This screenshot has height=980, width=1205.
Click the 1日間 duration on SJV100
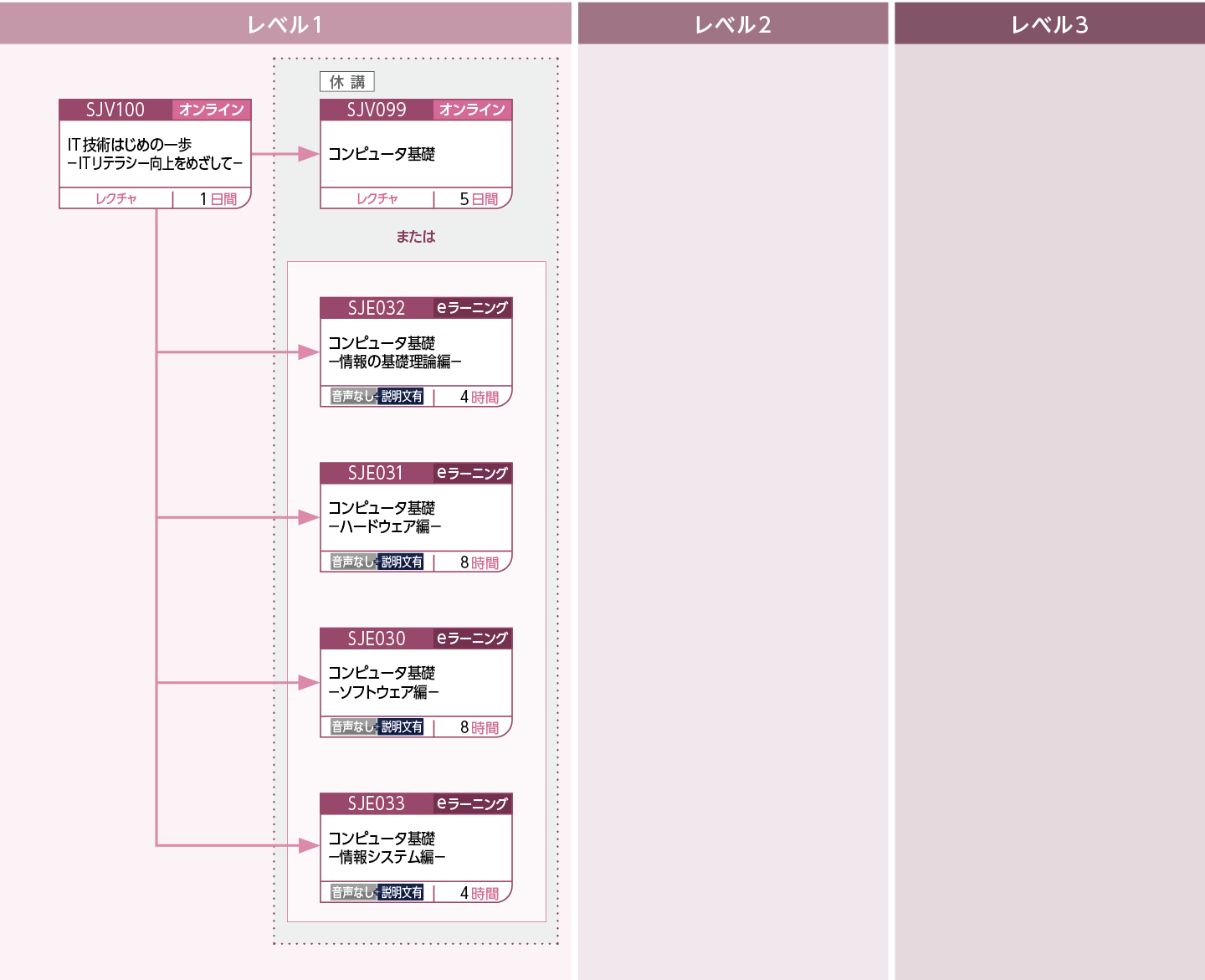218,199
